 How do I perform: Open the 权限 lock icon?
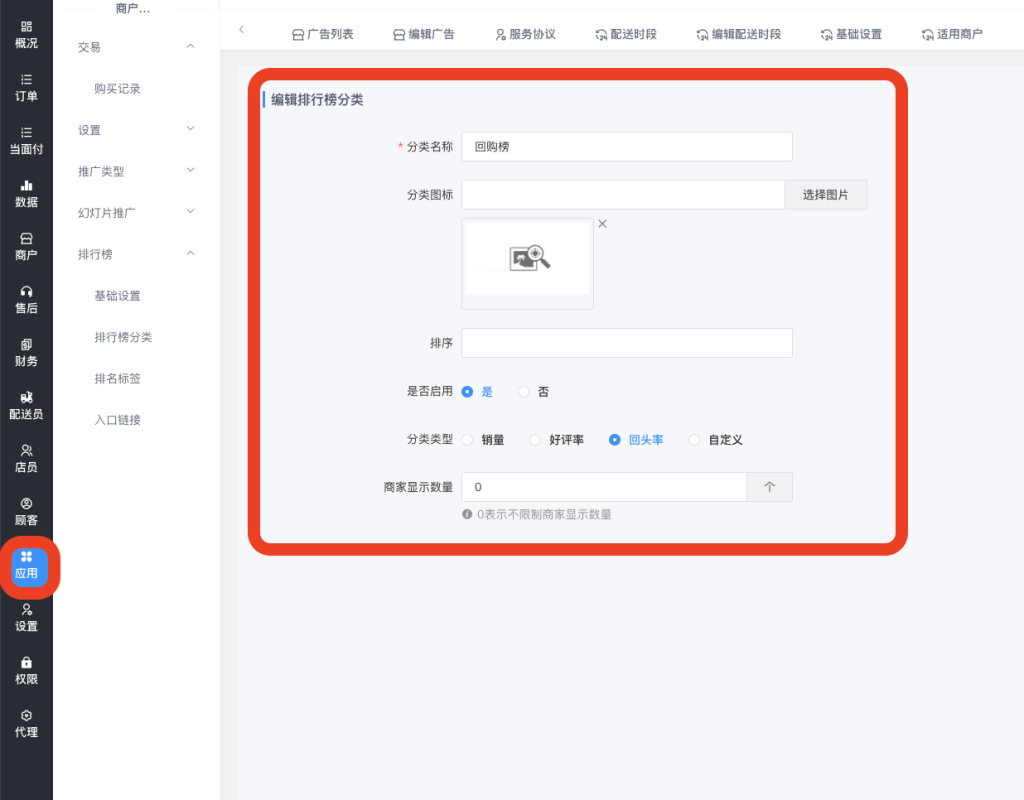point(26,670)
